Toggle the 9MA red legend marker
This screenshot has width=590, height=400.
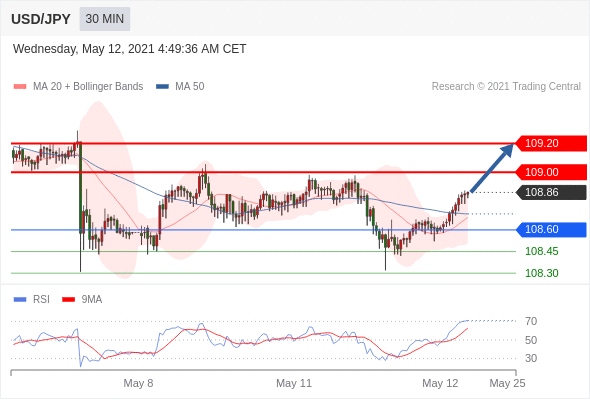pos(68,300)
